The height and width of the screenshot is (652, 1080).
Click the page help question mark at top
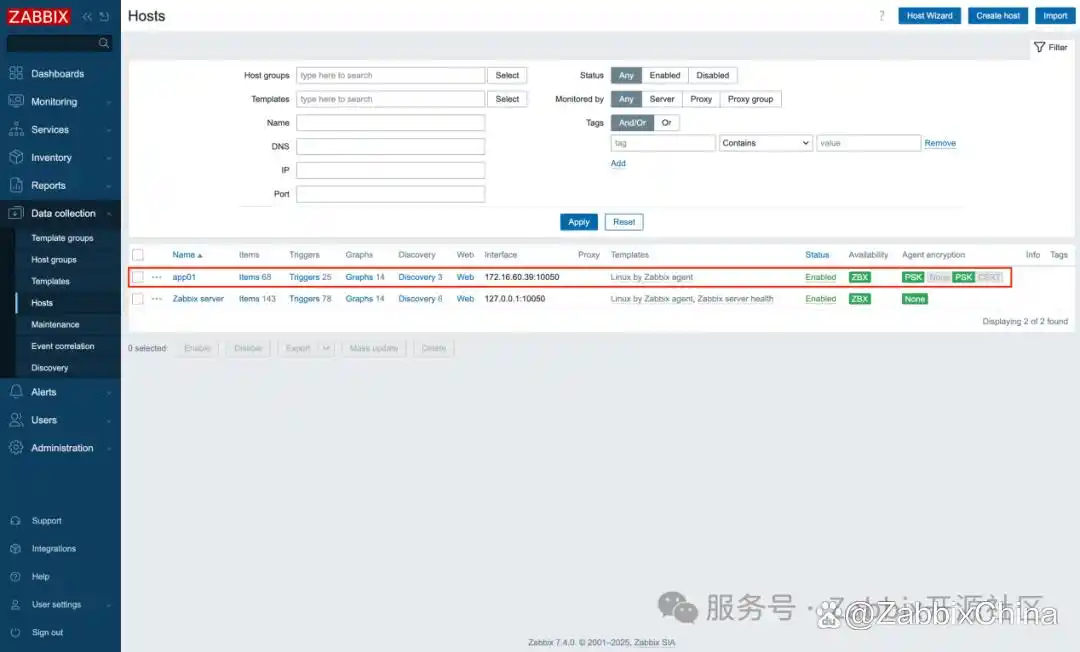882,16
